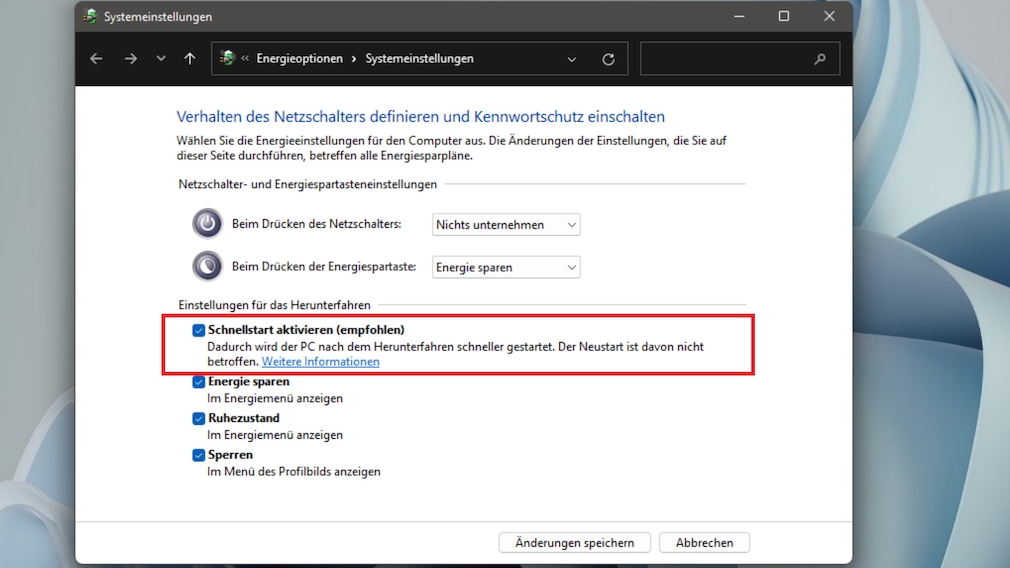Open the Netzschalter action dropdown
Screen dimensions: 1010x568
coord(506,225)
